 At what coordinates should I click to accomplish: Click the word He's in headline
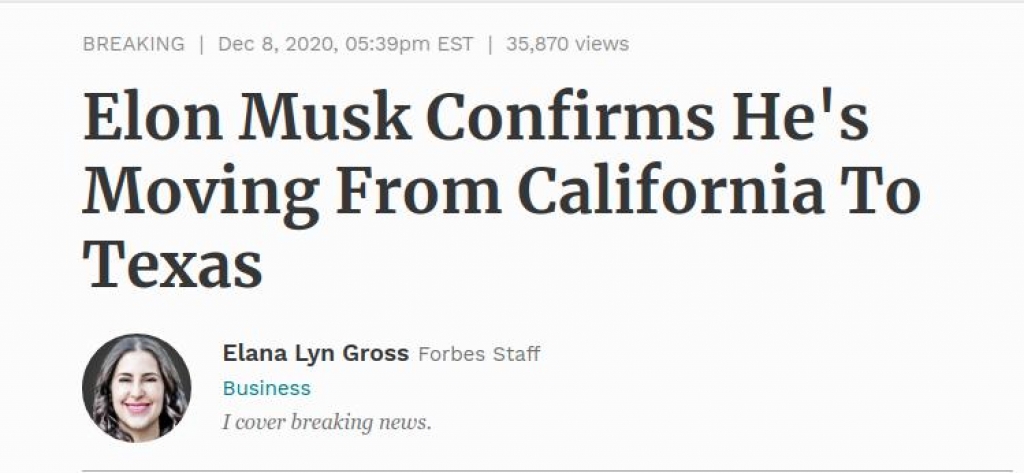(801, 116)
